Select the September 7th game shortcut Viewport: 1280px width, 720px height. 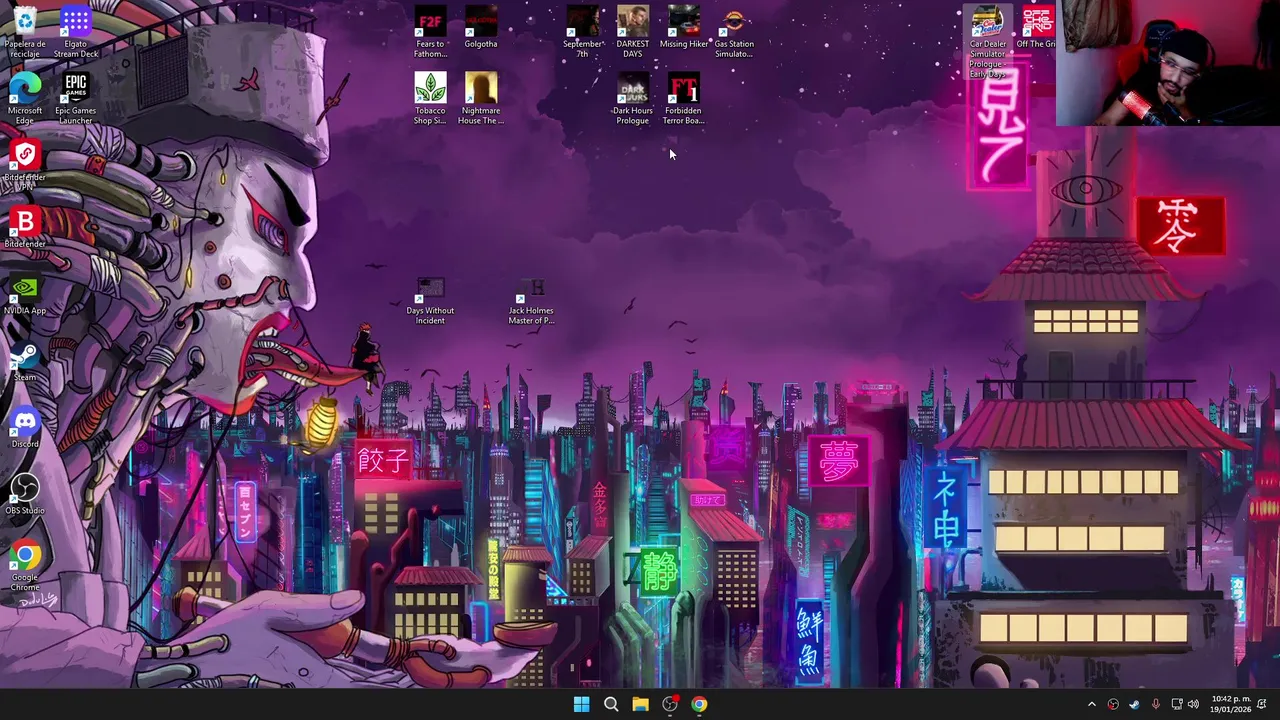(583, 32)
